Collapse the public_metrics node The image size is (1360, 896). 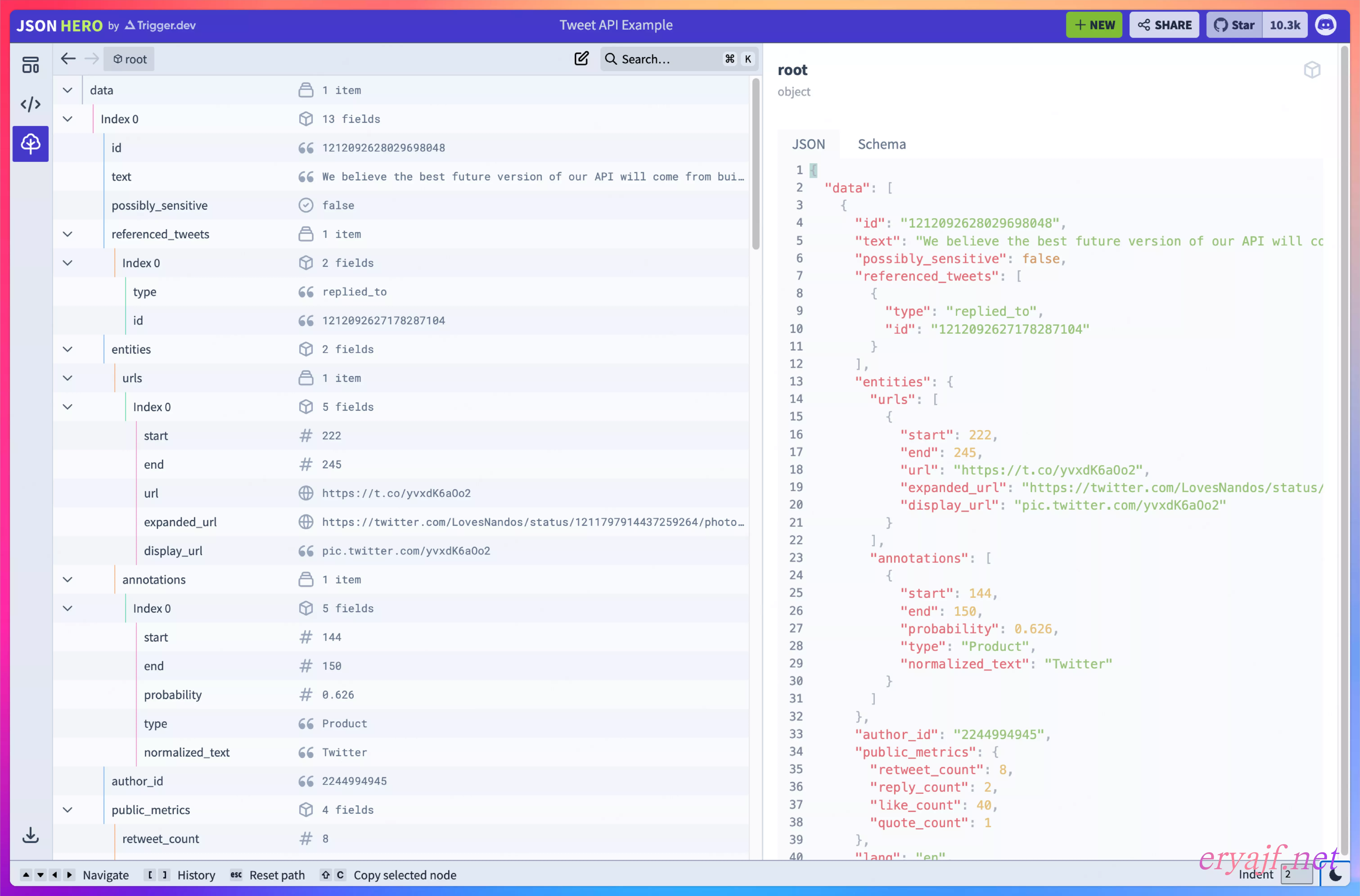coord(68,810)
